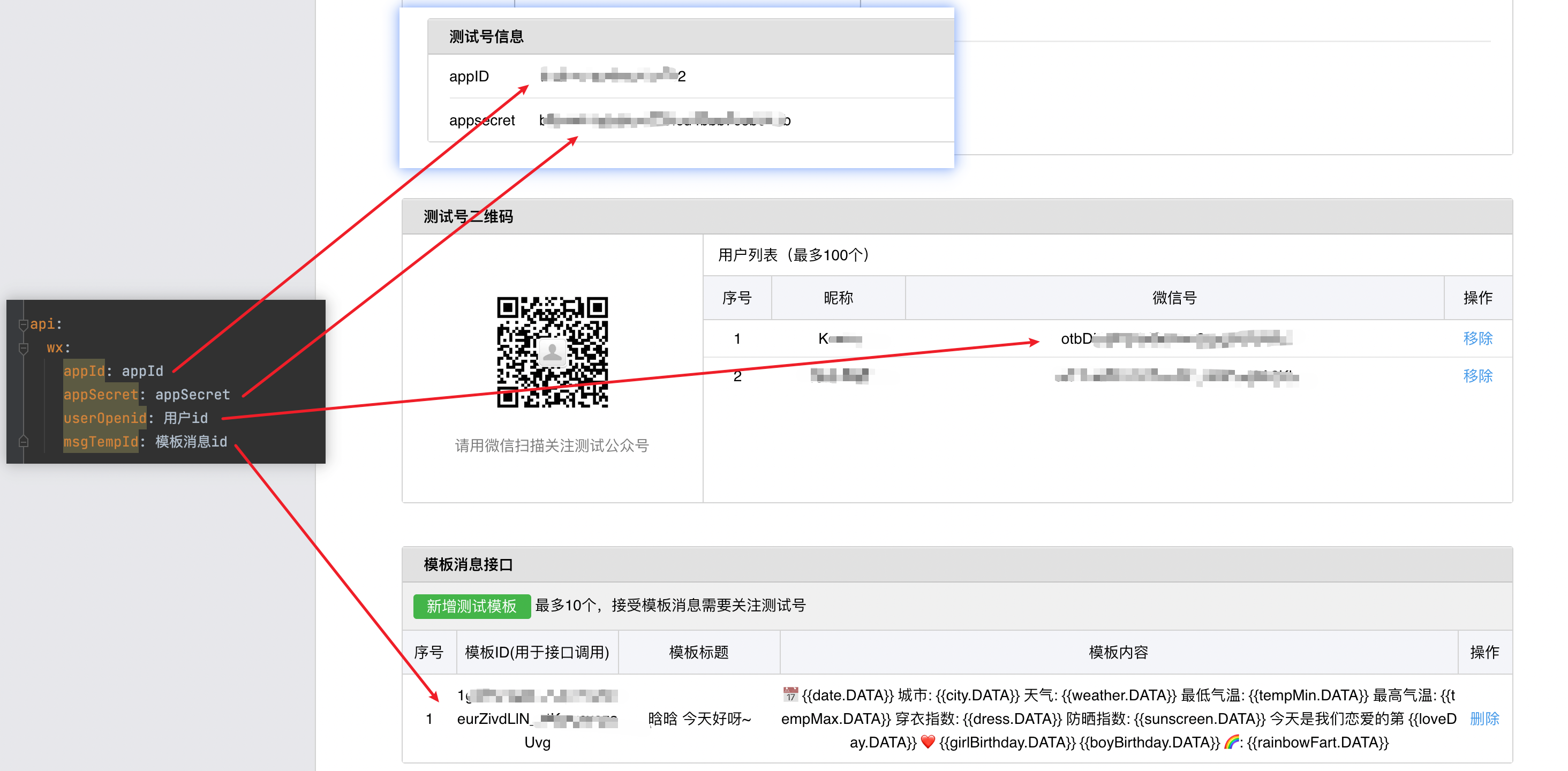This screenshot has height=771, width=1568.
Task: Remove user 2 via 移除 link
Action: coord(1477,376)
